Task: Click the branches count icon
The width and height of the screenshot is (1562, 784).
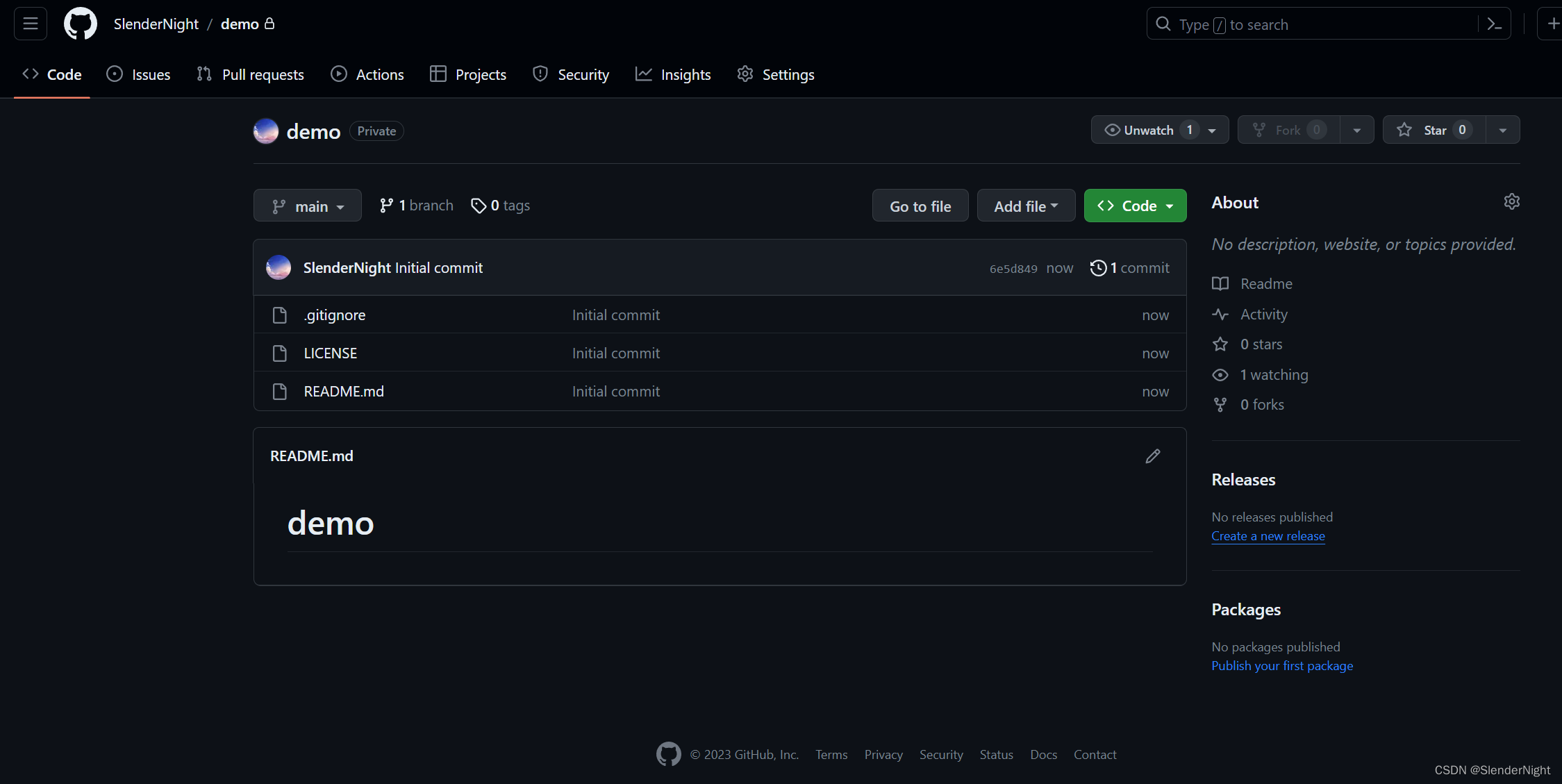Action: click(x=387, y=206)
